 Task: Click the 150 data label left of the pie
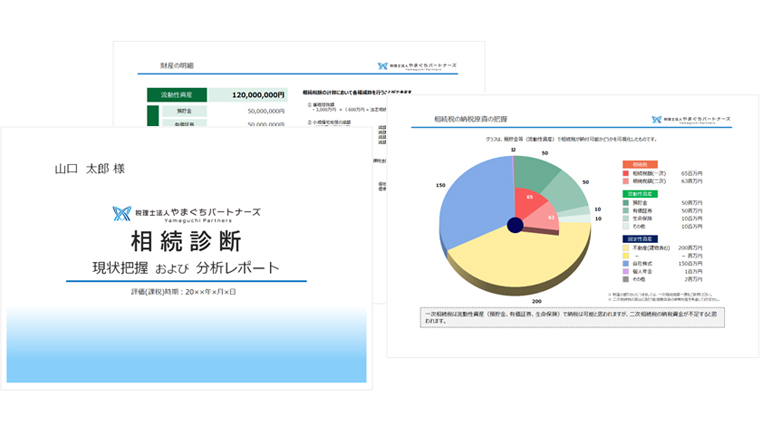(x=441, y=185)
